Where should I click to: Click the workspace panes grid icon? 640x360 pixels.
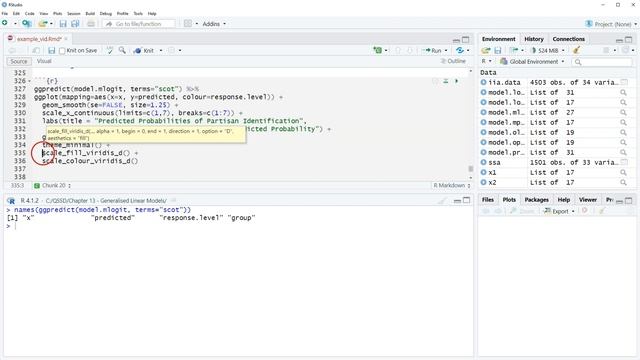[x=188, y=24]
